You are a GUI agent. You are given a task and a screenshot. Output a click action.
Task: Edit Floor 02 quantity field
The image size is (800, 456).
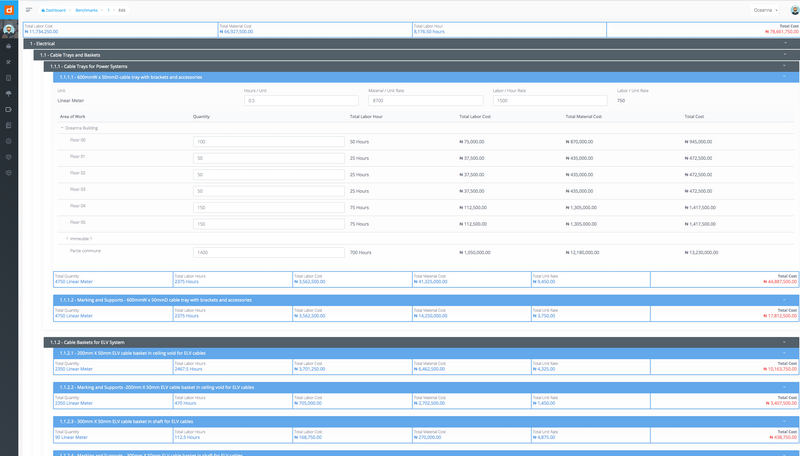pyautogui.click(x=269, y=174)
